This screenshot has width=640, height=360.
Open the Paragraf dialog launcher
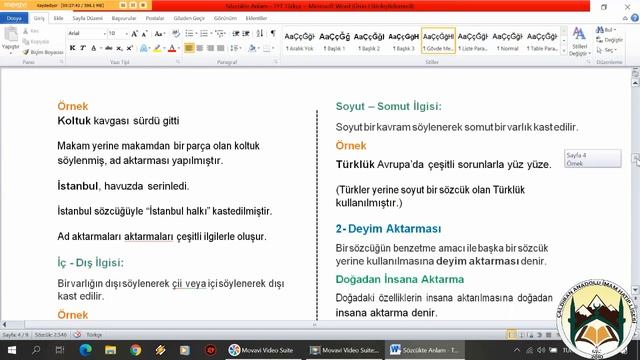(276, 62)
